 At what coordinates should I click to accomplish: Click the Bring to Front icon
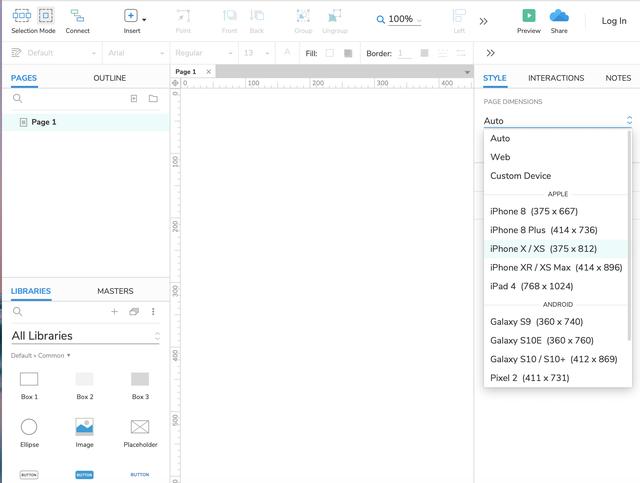click(x=229, y=16)
